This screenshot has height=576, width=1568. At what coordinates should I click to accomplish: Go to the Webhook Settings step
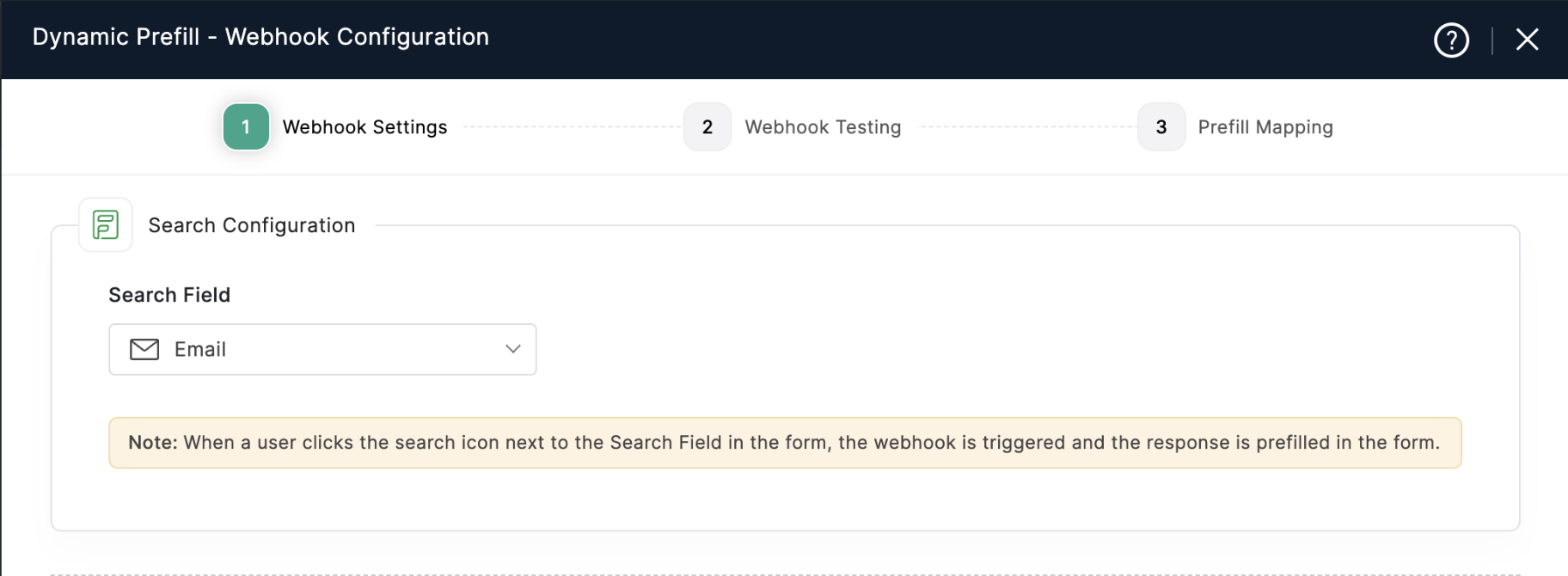coord(364,127)
